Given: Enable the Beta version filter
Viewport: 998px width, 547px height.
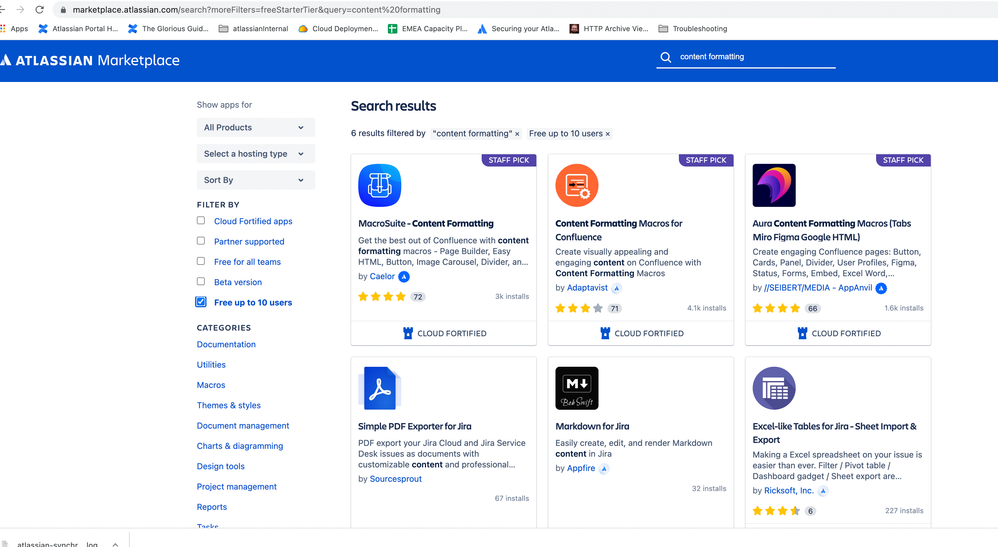Looking at the screenshot, I should pyautogui.click(x=201, y=281).
